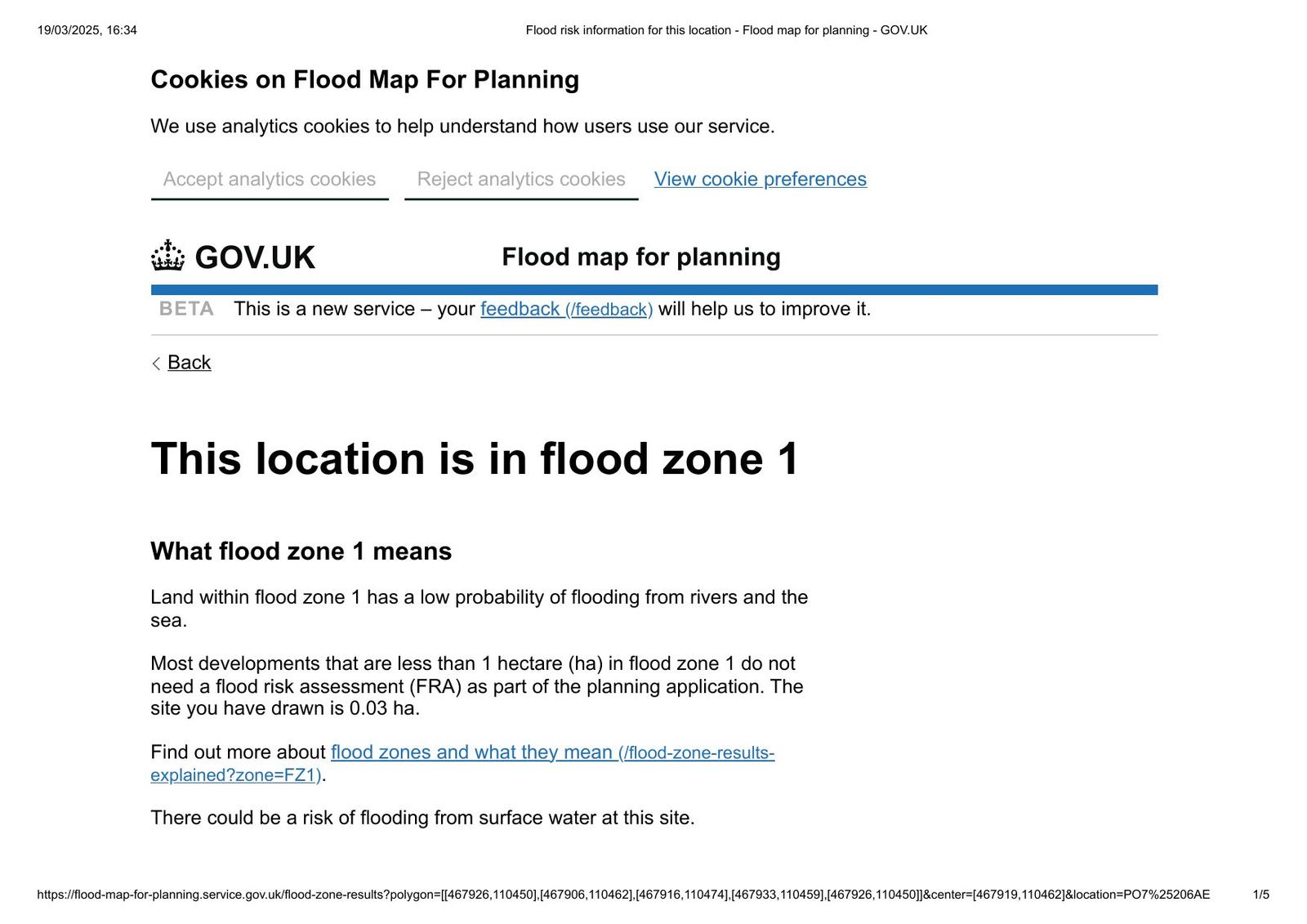Click the GOV.UK crown icon
Image resolution: width=1307 pixels, height=924 pixels.
tap(167, 256)
